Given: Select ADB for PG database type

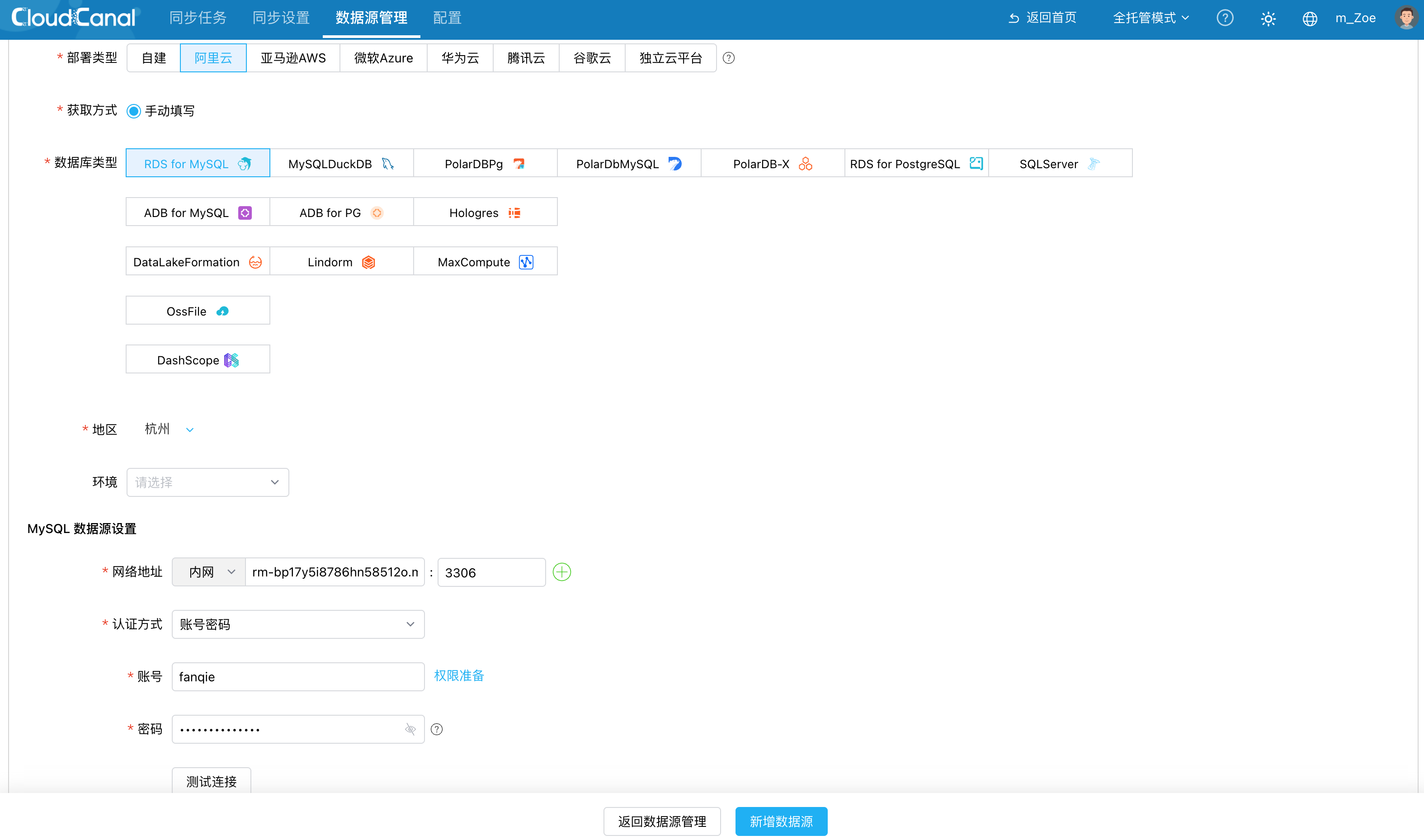Looking at the screenshot, I should click(x=341, y=212).
